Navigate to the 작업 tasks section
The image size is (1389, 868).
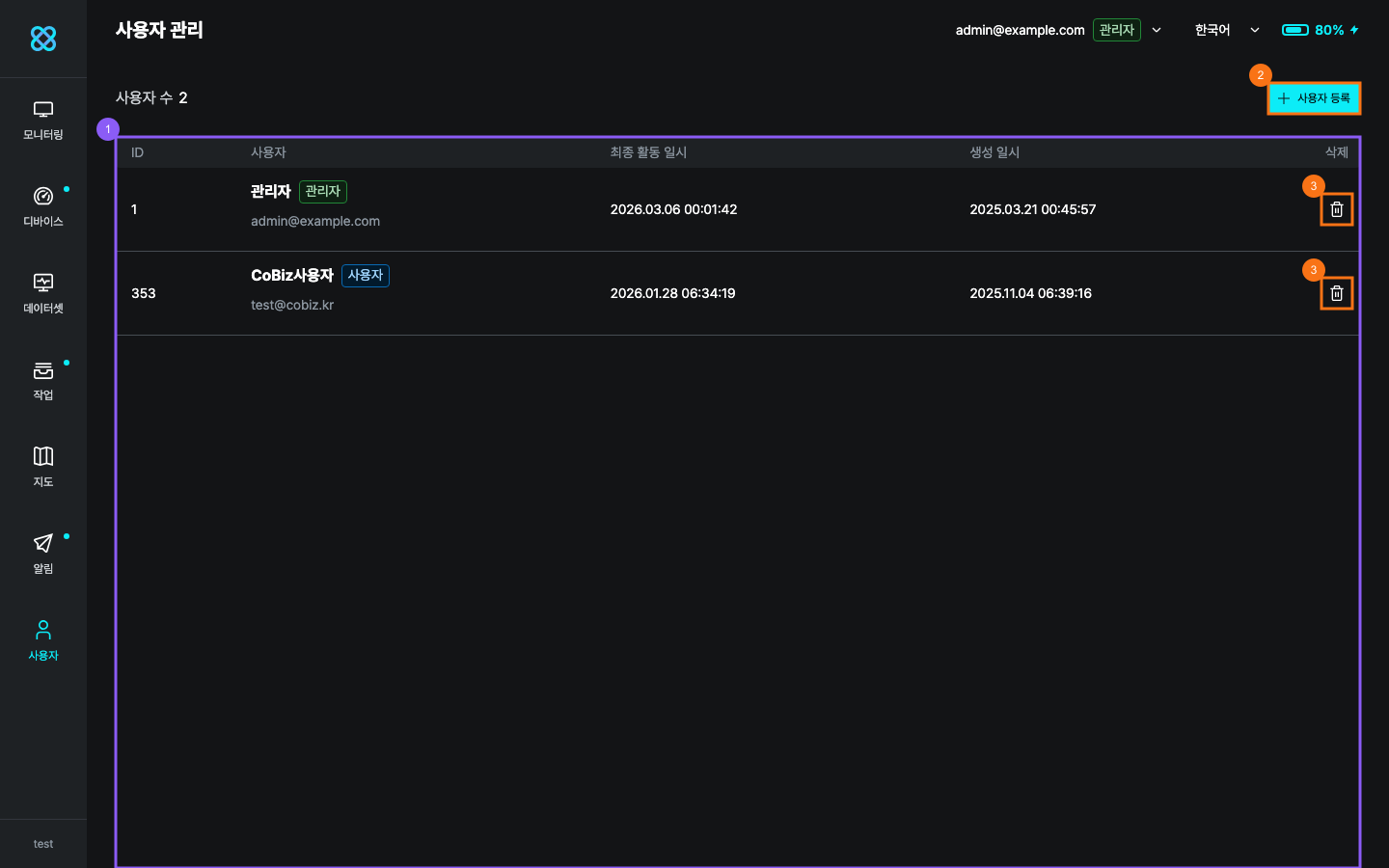tap(43, 381)
